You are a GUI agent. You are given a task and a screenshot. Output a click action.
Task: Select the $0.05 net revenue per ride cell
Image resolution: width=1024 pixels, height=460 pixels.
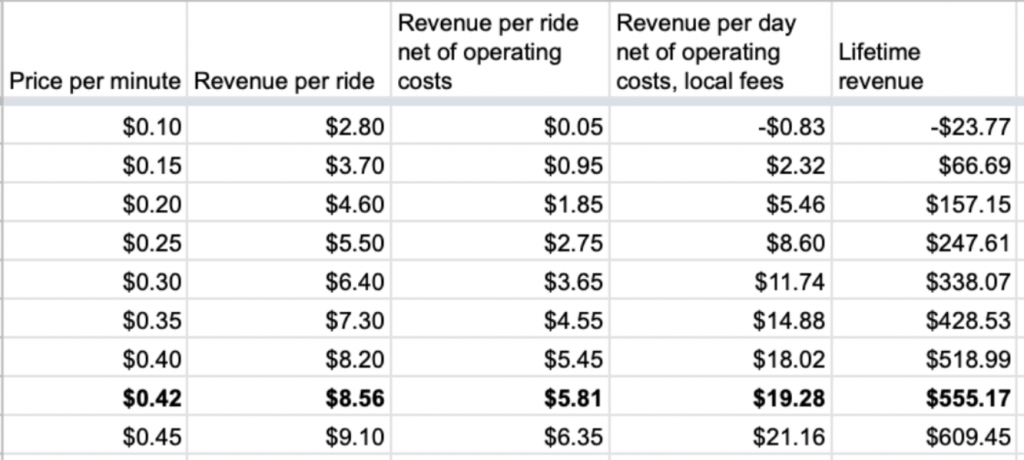click(x=575, y=125)
